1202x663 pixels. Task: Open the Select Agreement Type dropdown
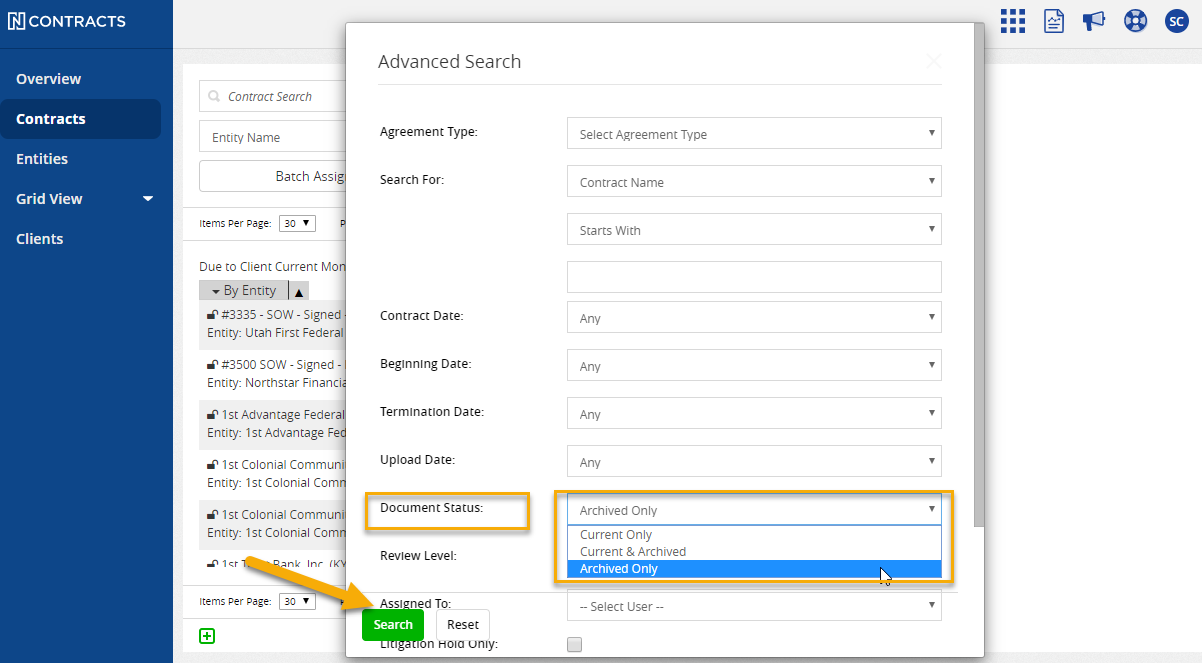[x=753, y=133]
